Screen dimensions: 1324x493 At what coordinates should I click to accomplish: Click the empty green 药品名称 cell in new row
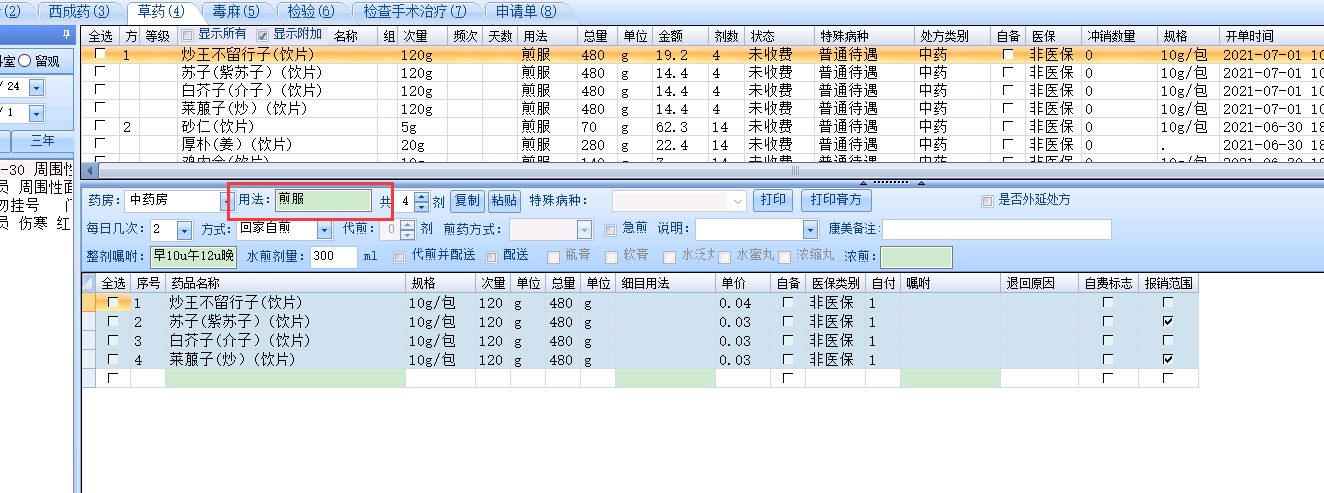(285, 378)
